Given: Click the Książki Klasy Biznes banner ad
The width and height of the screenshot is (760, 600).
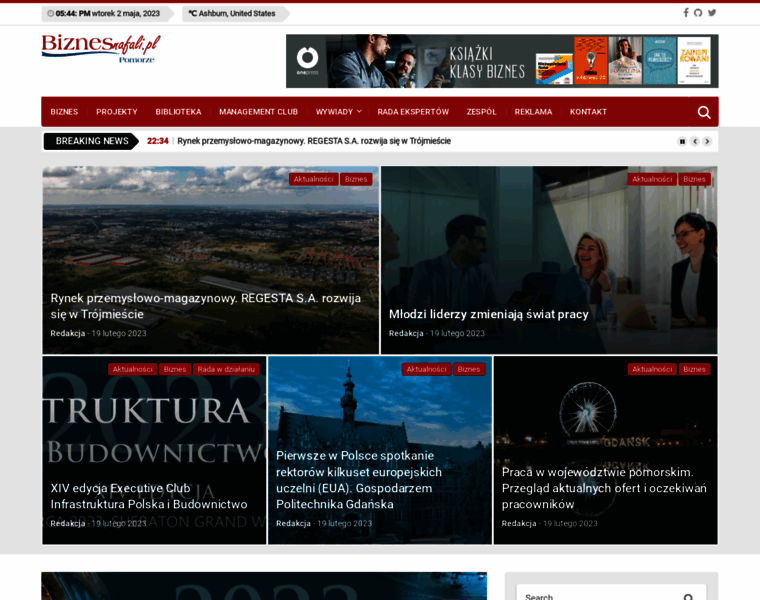Looking at the screenshot, I should [x=502, y=61].
